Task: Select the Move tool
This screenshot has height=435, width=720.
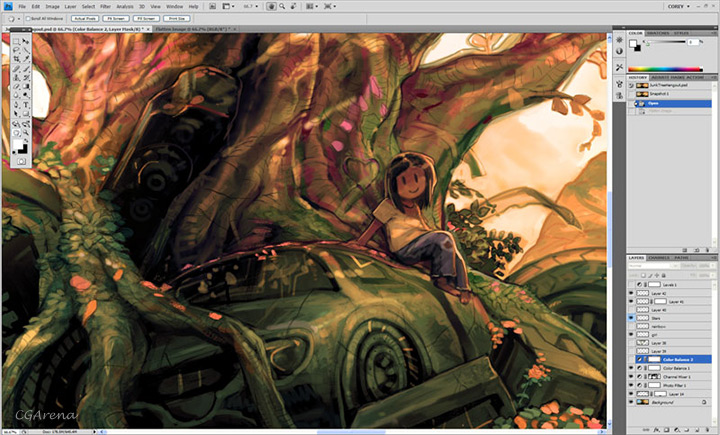Action: pos(26,42)
